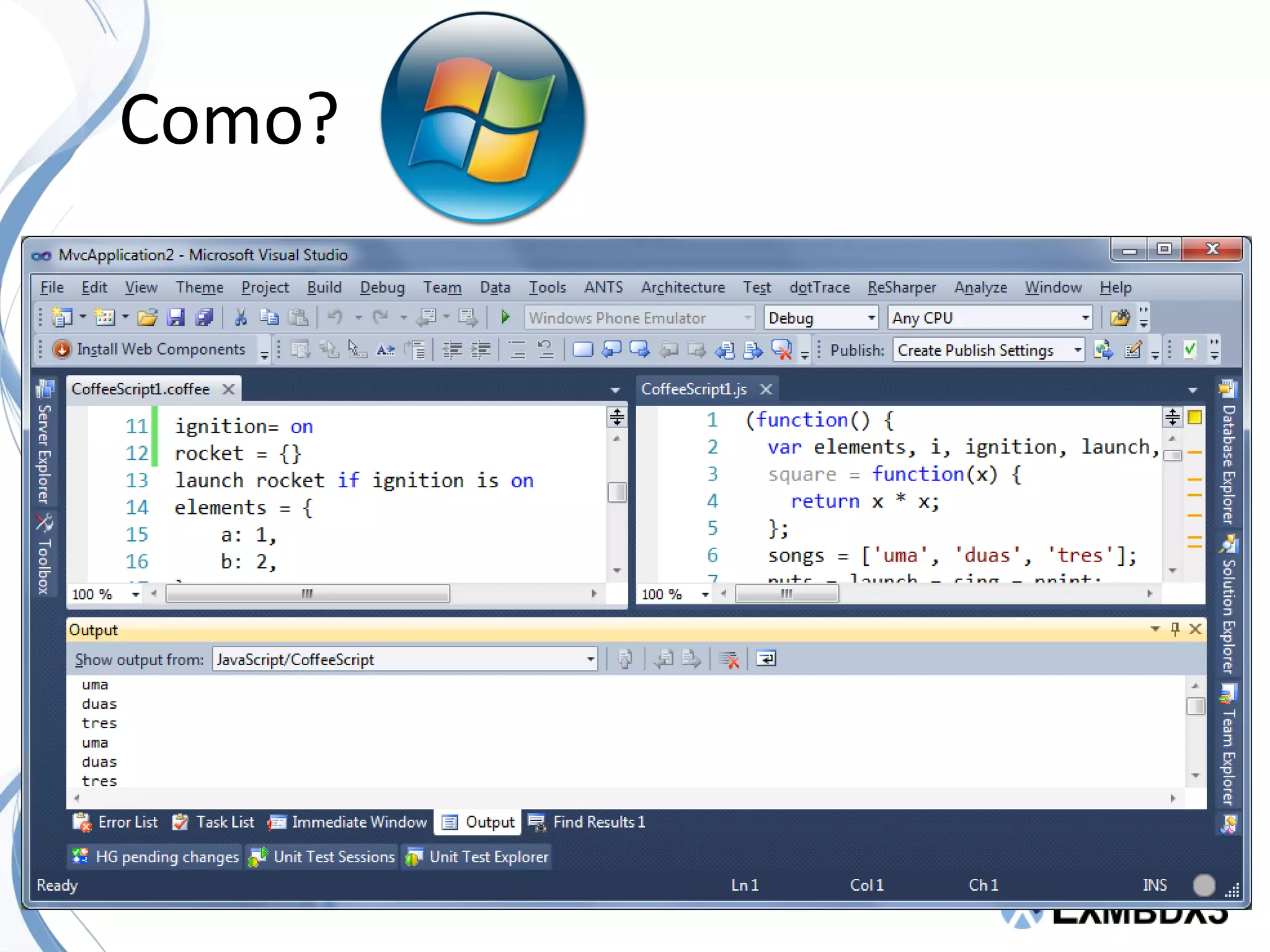Screen dimensions: 1270x952
Task: Expand the open documents list above CoffeeScript1.coffee
Action: (x=615, y=390)
